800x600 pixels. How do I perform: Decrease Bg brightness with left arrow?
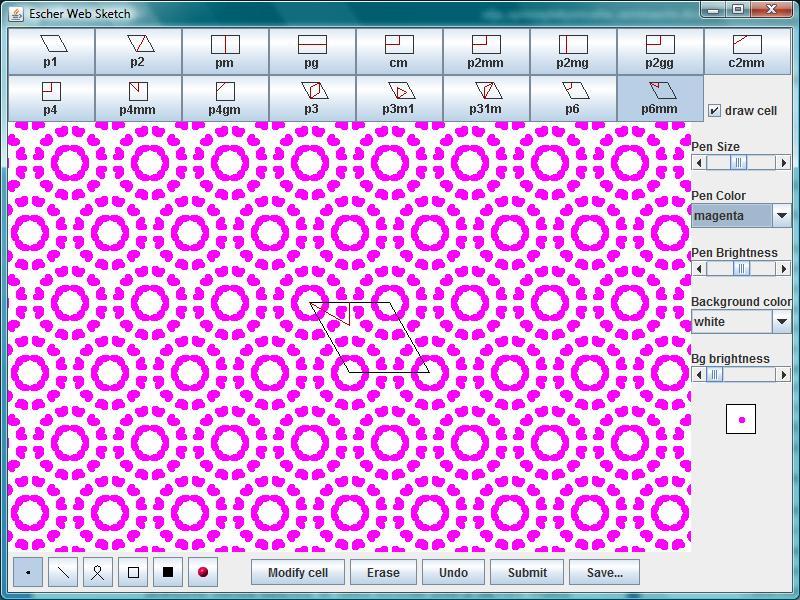(x=699, y=374)
